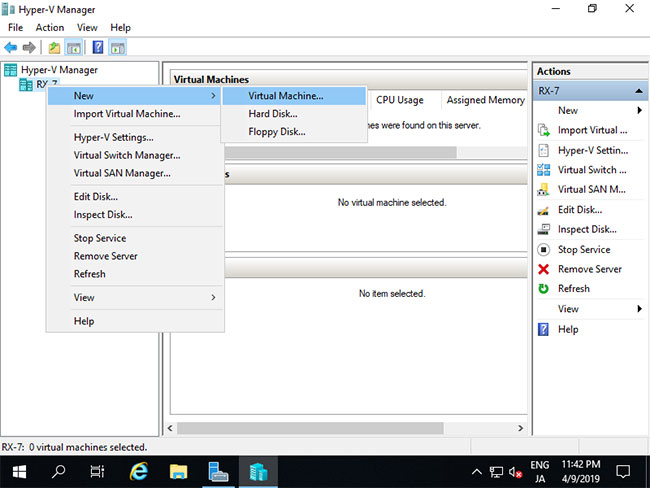Click CPU Usage column header
This screenshot has width=650, height=488.
[x=400, y=100]
